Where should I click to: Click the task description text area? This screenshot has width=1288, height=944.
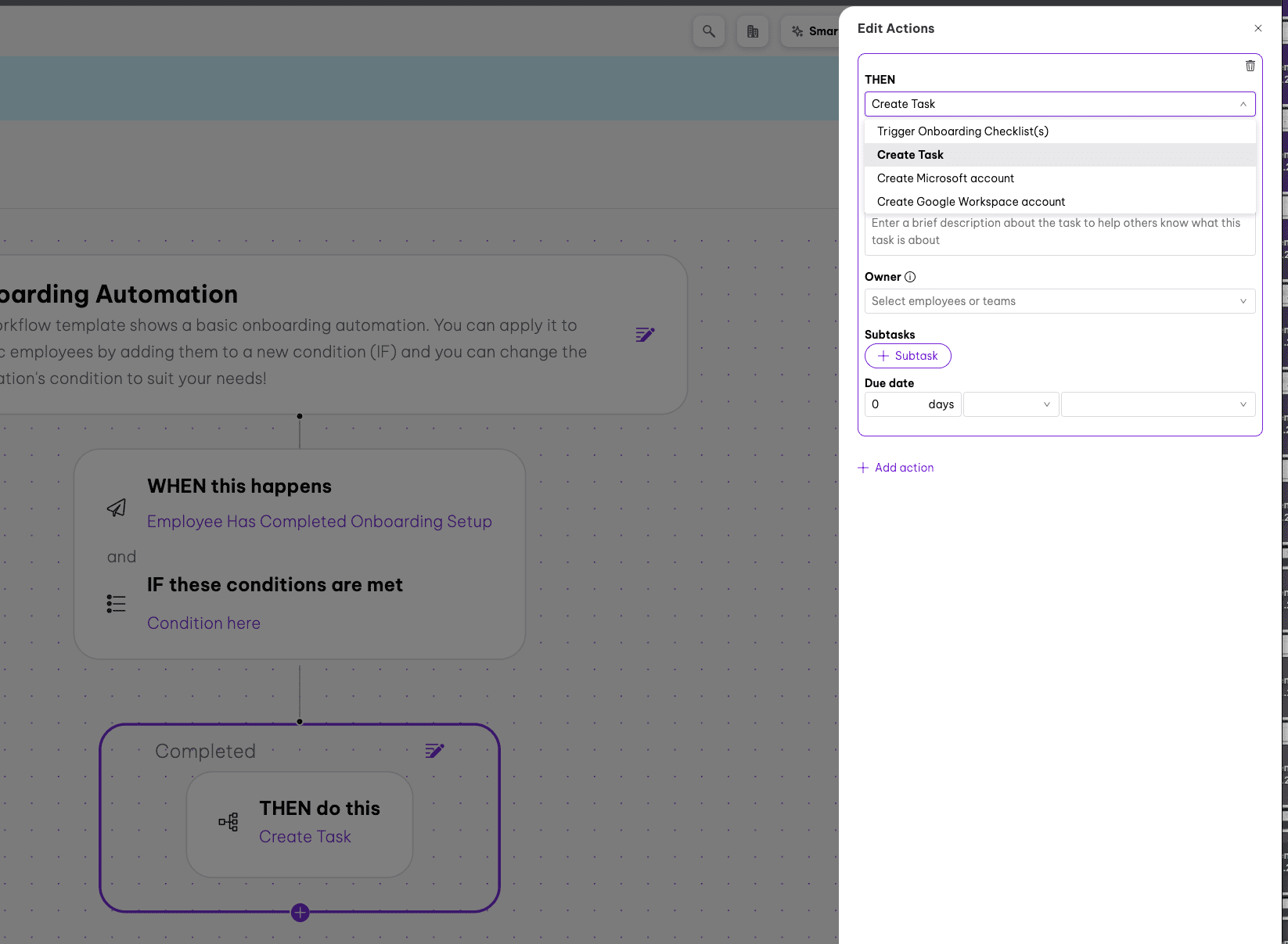coord(1060,233)
